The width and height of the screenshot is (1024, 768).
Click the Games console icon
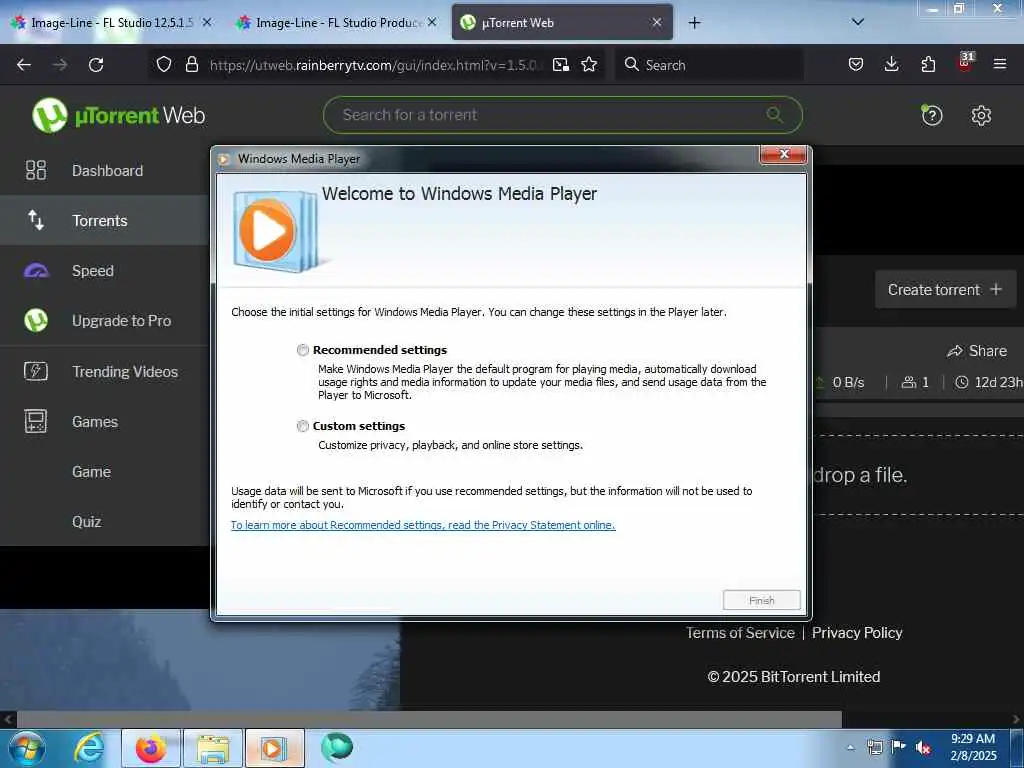click(x=36, y=421)
